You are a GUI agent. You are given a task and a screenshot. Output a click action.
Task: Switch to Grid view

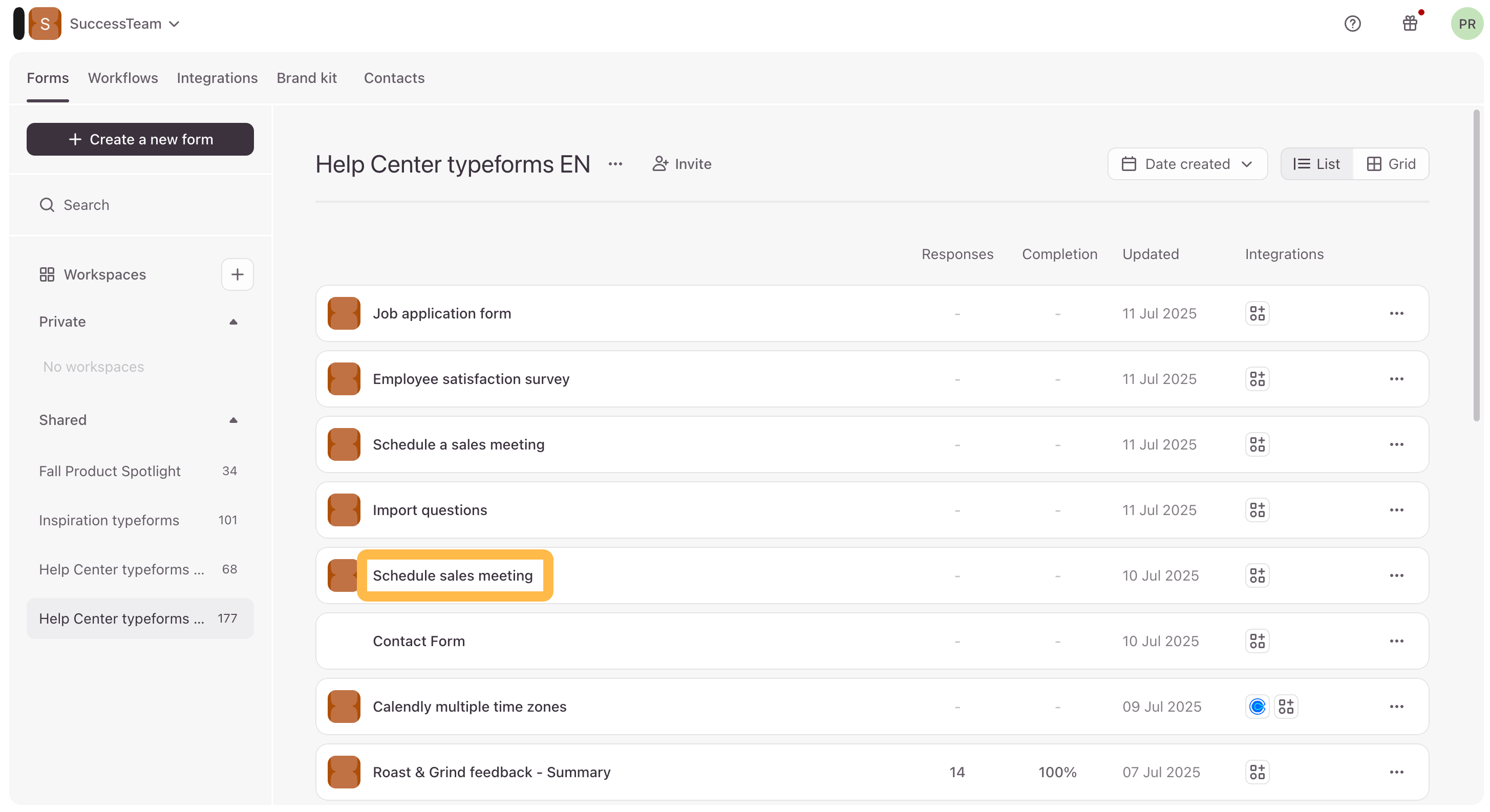point(1391,164)
